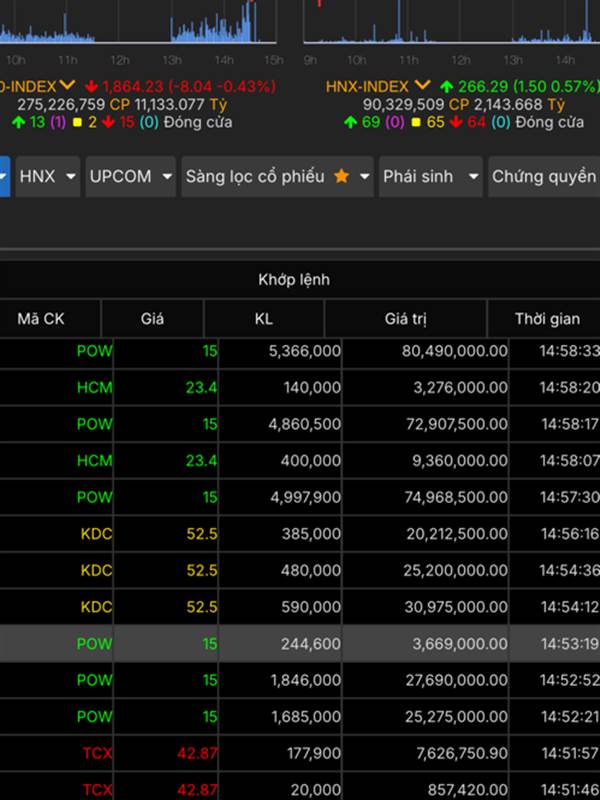The image size is (600, 800).
Task: Select the Khớp lệnh panel header
Action: pyautogui.click(x=293, y=280)
